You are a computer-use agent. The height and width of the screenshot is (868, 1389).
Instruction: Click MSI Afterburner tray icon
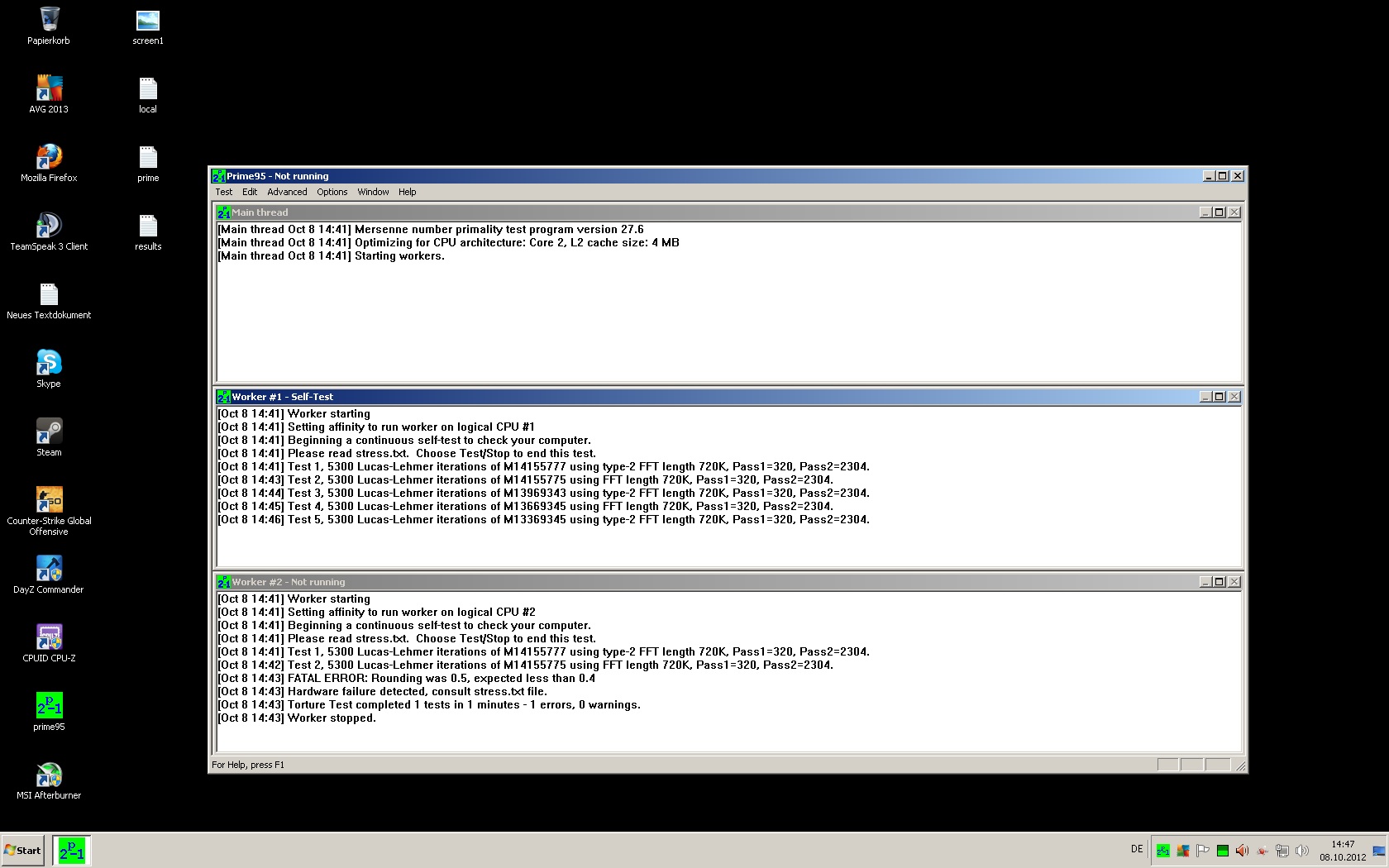(x=1263, y=851)
